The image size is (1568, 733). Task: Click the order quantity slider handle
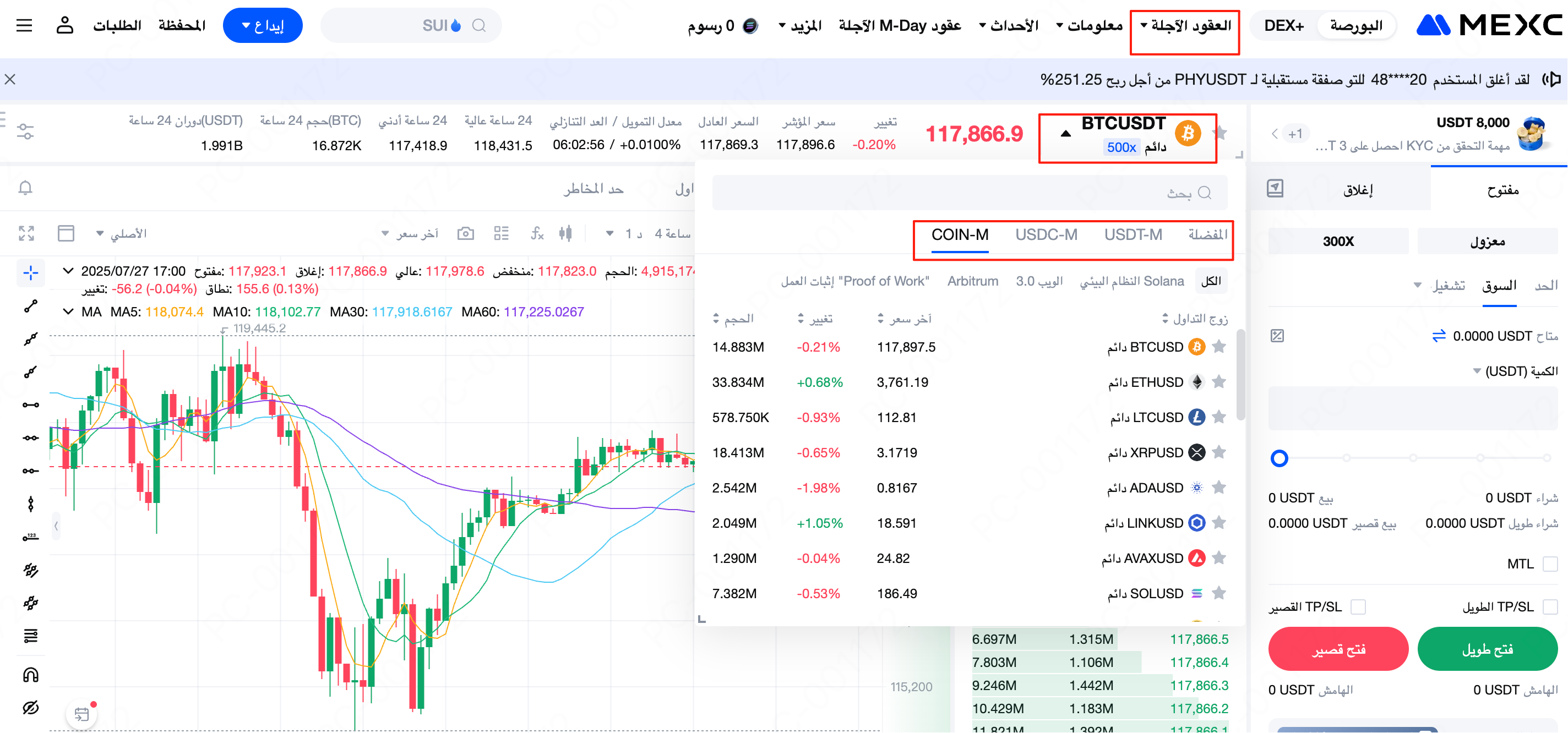[x=1279, y=458]
